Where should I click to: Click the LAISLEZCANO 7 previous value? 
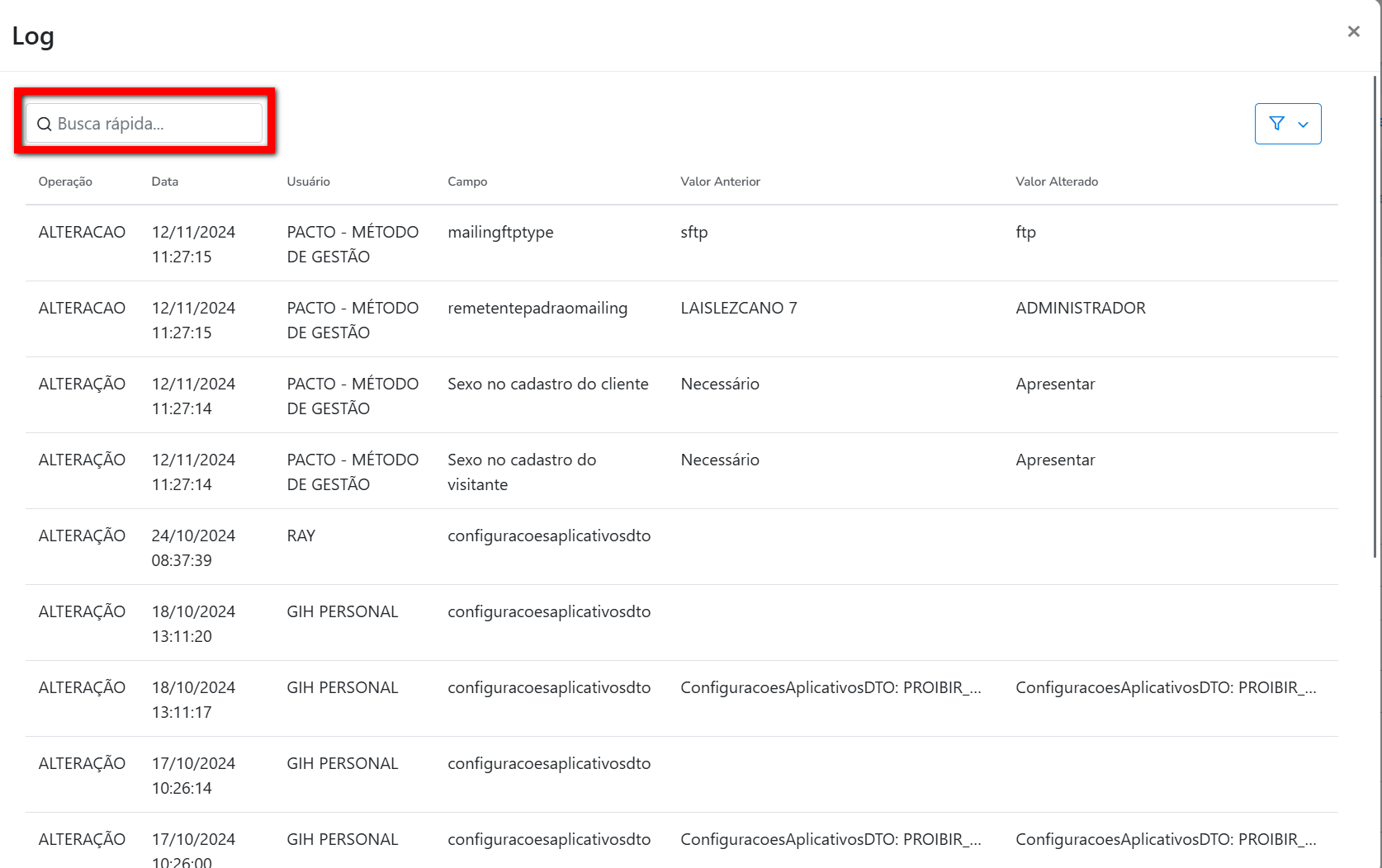(x=738, y=309)
